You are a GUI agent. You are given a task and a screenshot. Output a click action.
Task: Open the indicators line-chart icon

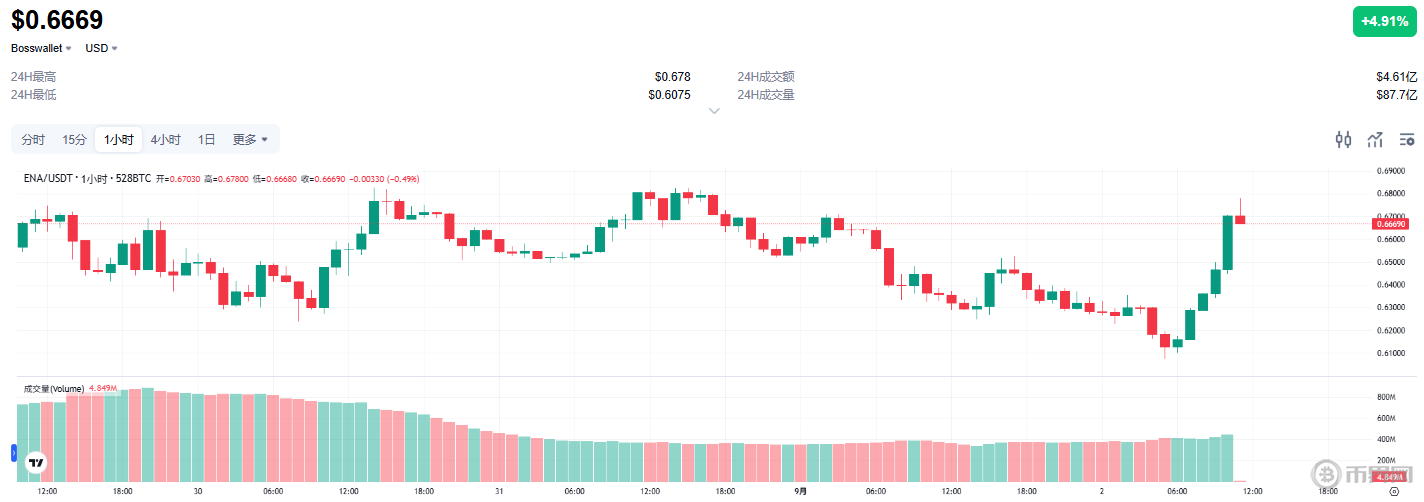pos(1376,140)
